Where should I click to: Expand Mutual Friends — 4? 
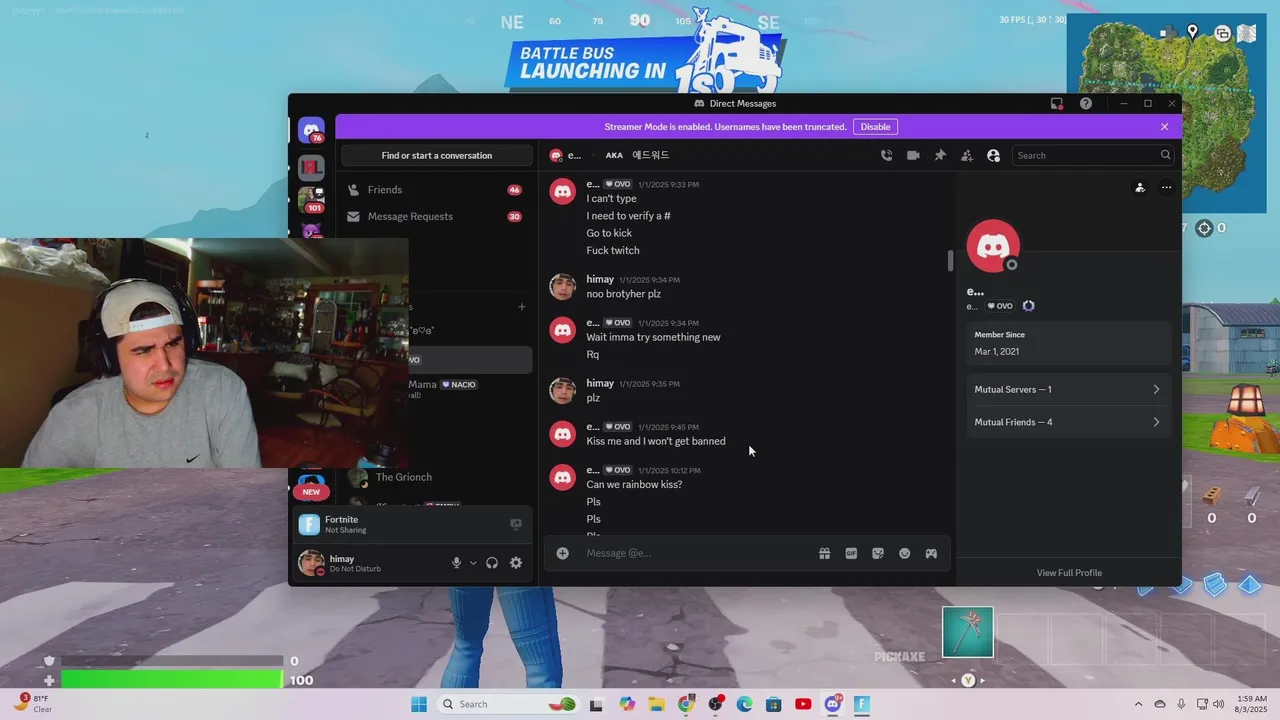pyautogui.click(x=1068, y=422)
